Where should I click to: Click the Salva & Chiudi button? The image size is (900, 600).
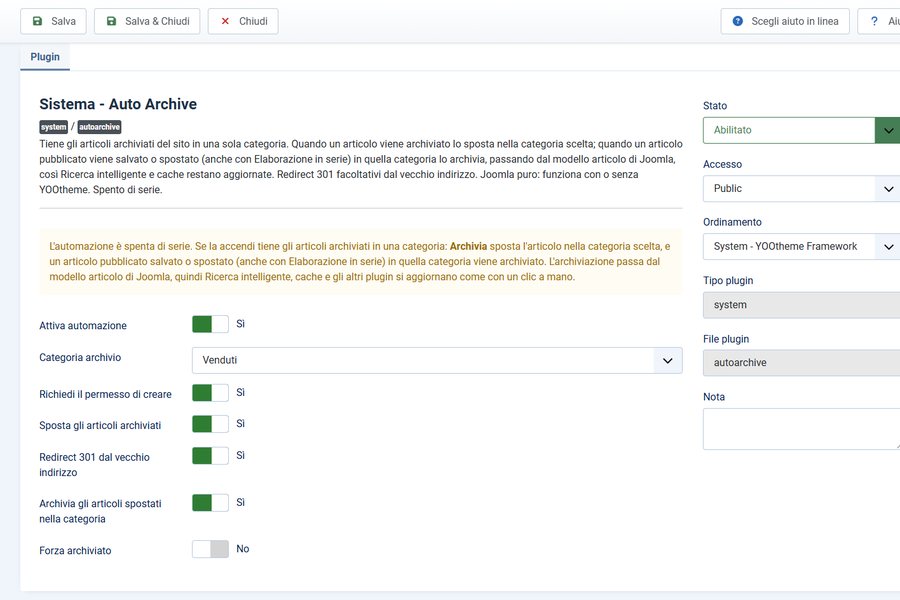[147, 21]
